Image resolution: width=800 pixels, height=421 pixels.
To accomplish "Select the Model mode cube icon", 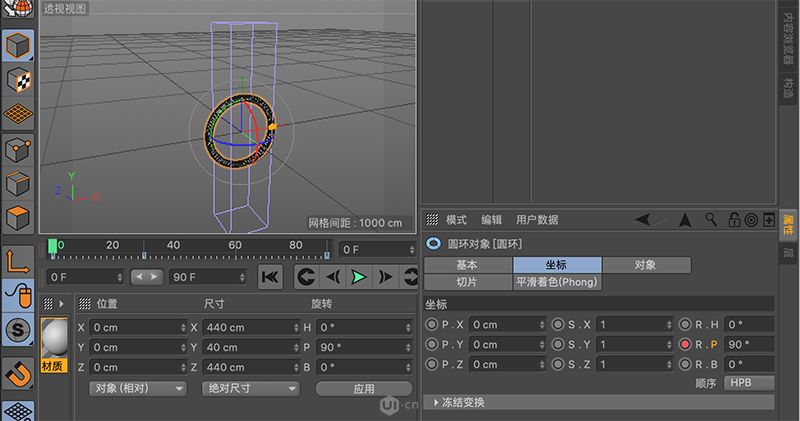I will 18,46.
